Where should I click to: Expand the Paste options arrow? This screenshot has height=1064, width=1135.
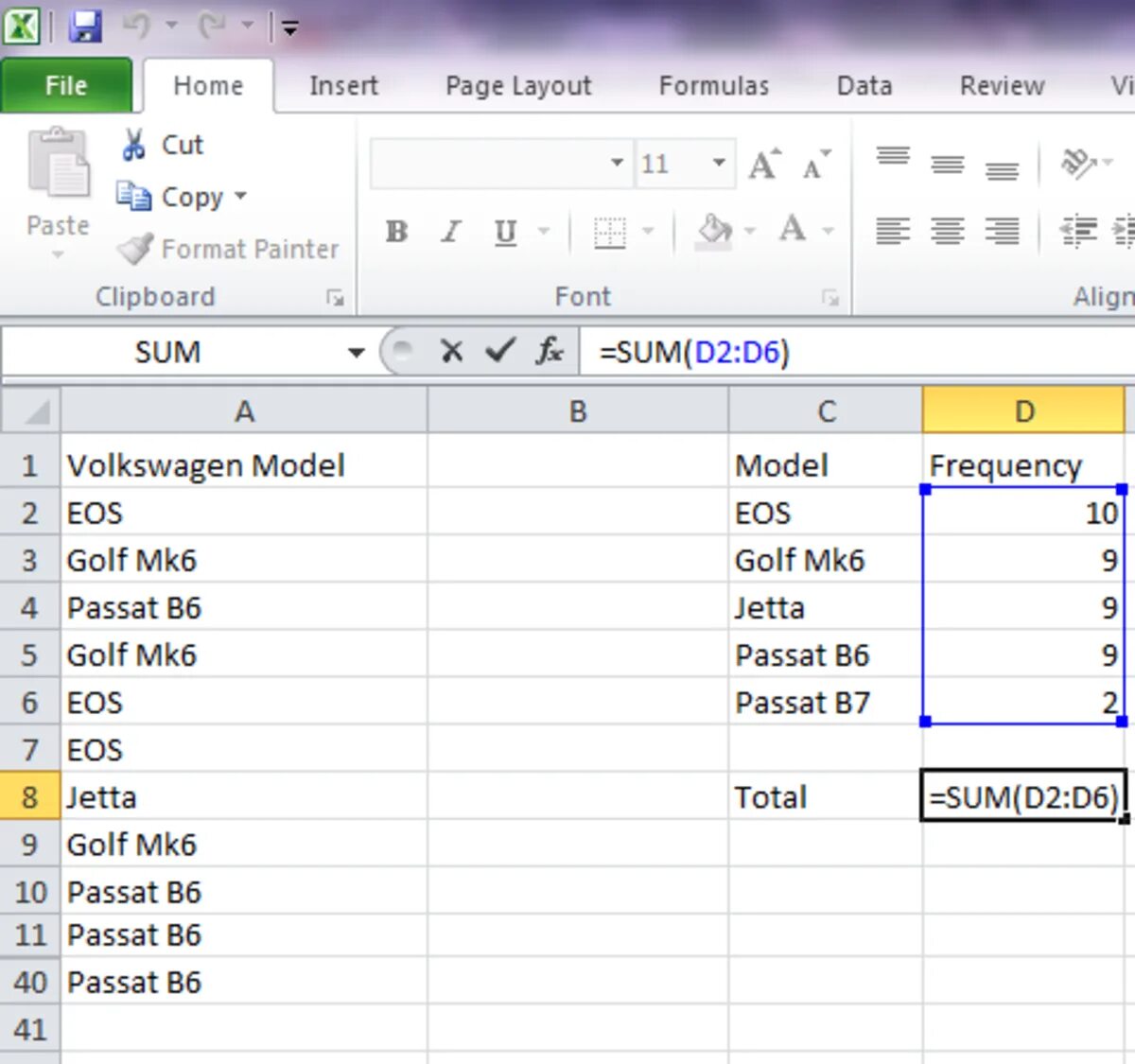(58, 253)
